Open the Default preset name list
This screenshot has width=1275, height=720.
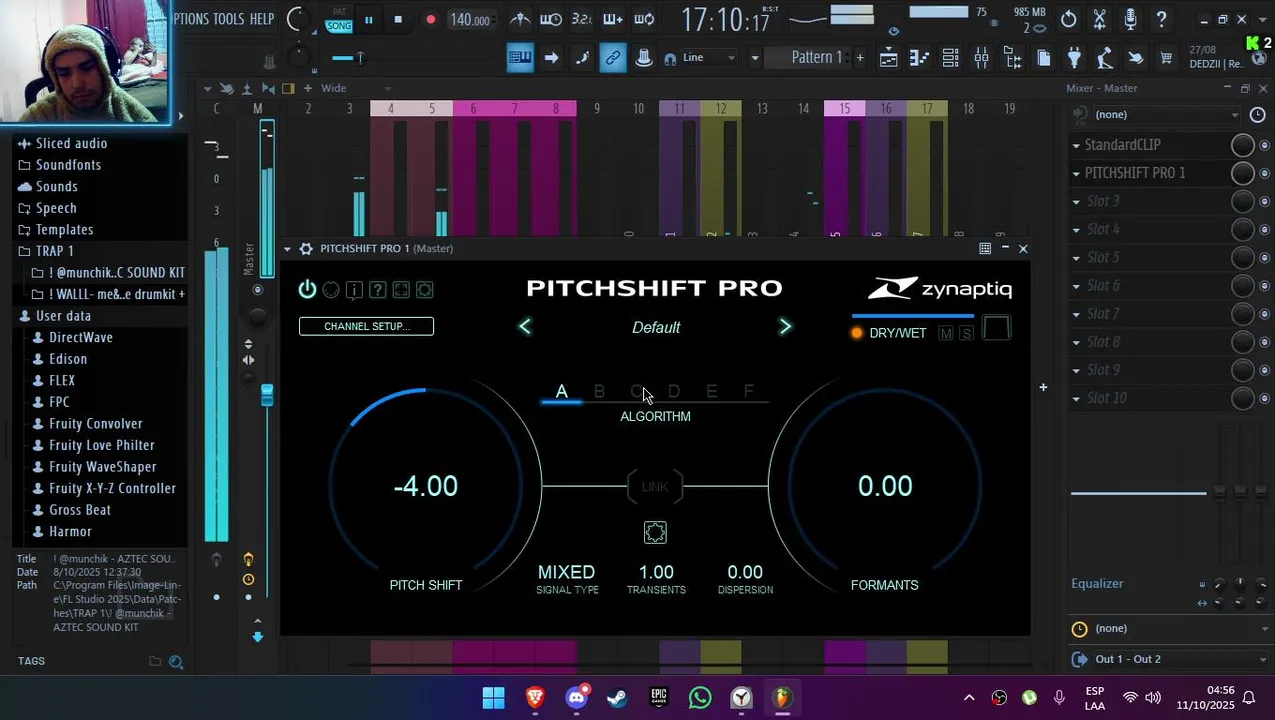point(656,328)
